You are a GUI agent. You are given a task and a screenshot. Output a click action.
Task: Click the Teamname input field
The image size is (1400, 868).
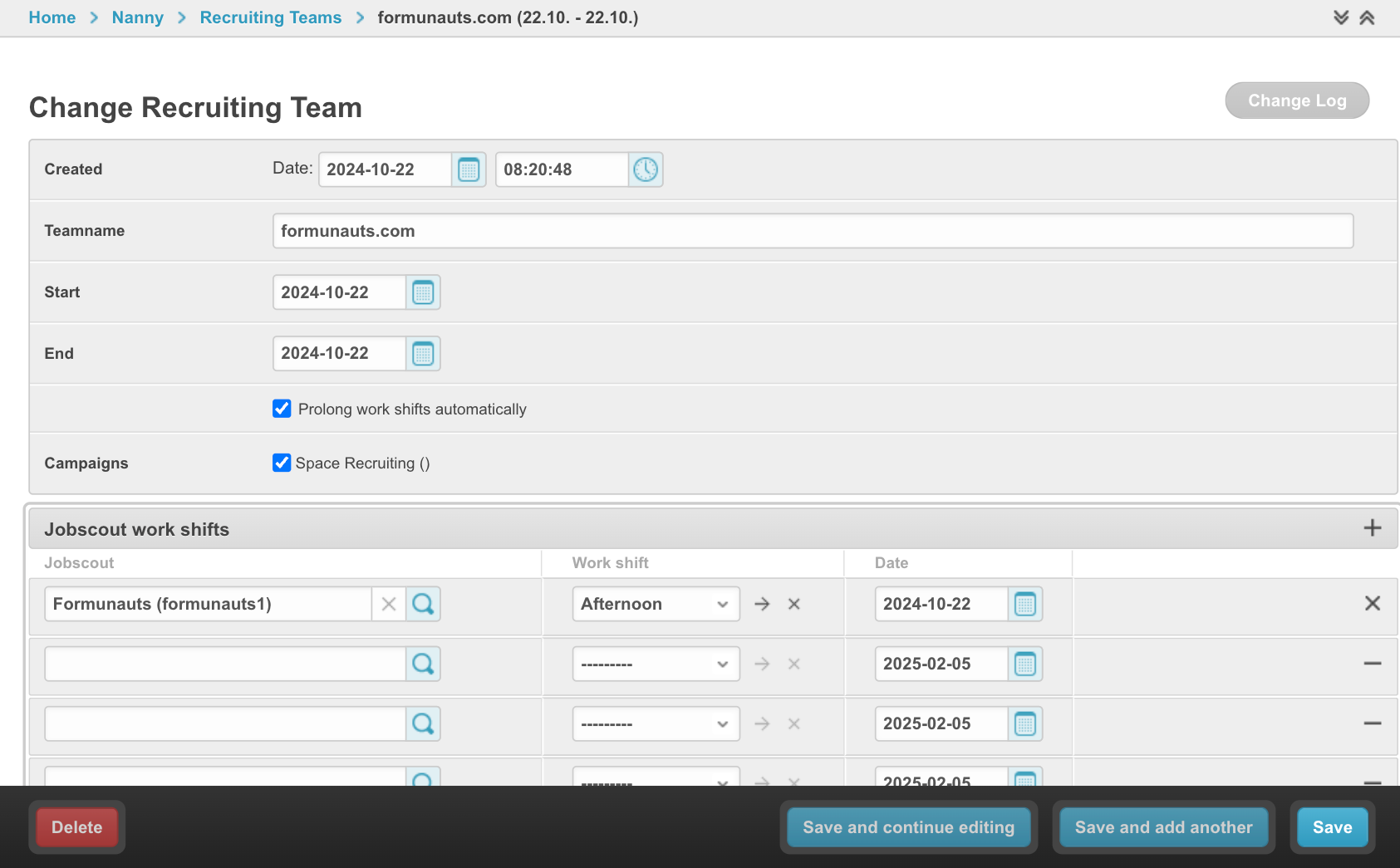(813, 231)
